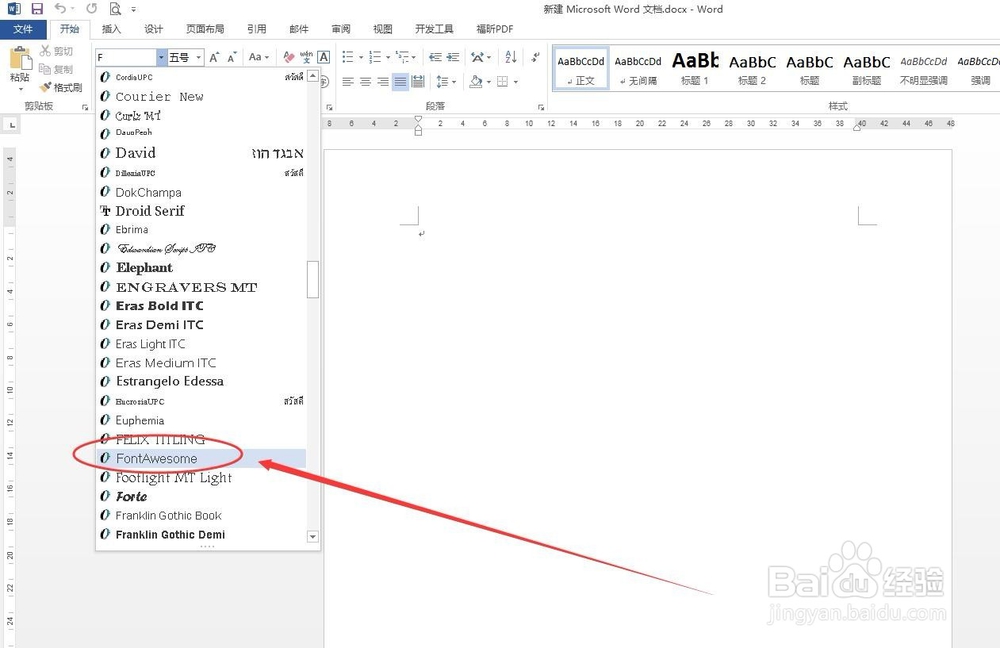
Task: Click inside the font name box
Action: tap(126, 57)
